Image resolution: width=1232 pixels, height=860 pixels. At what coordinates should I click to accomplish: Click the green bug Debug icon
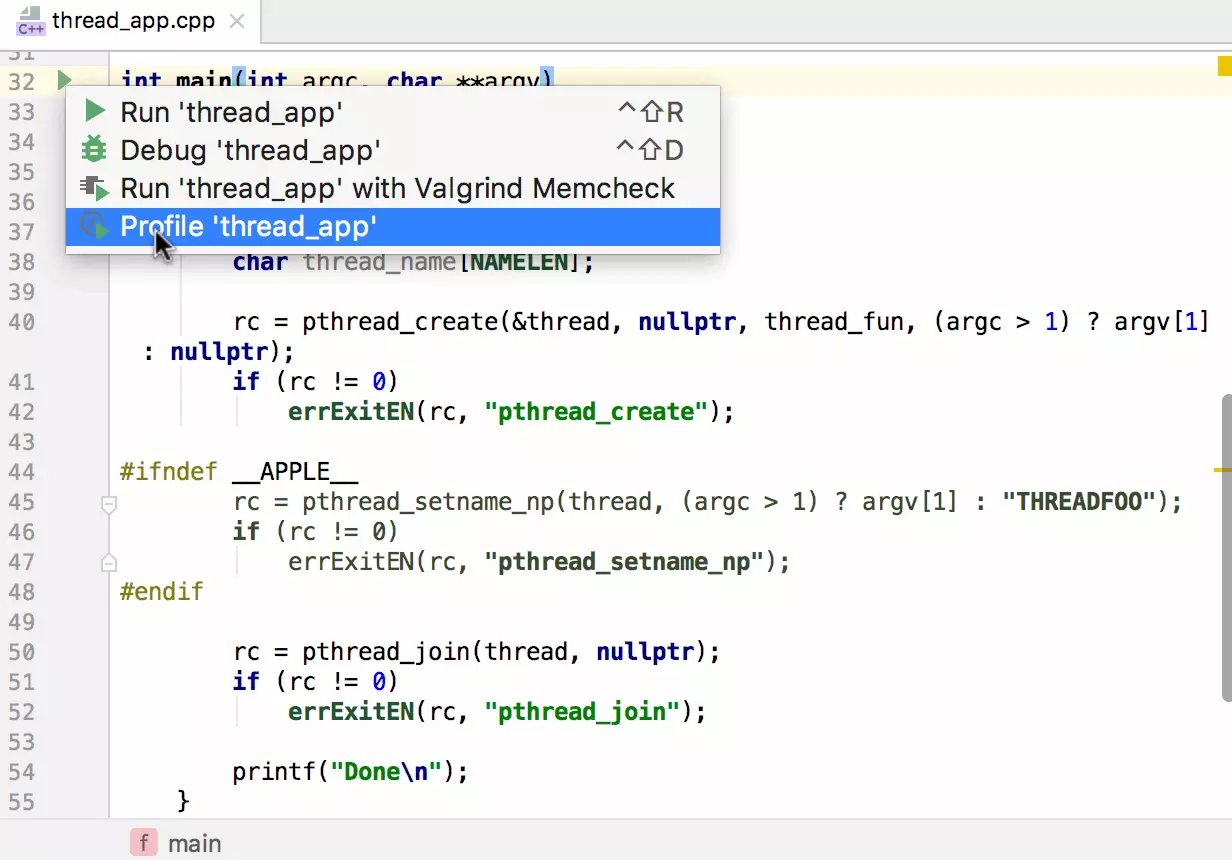94,150
